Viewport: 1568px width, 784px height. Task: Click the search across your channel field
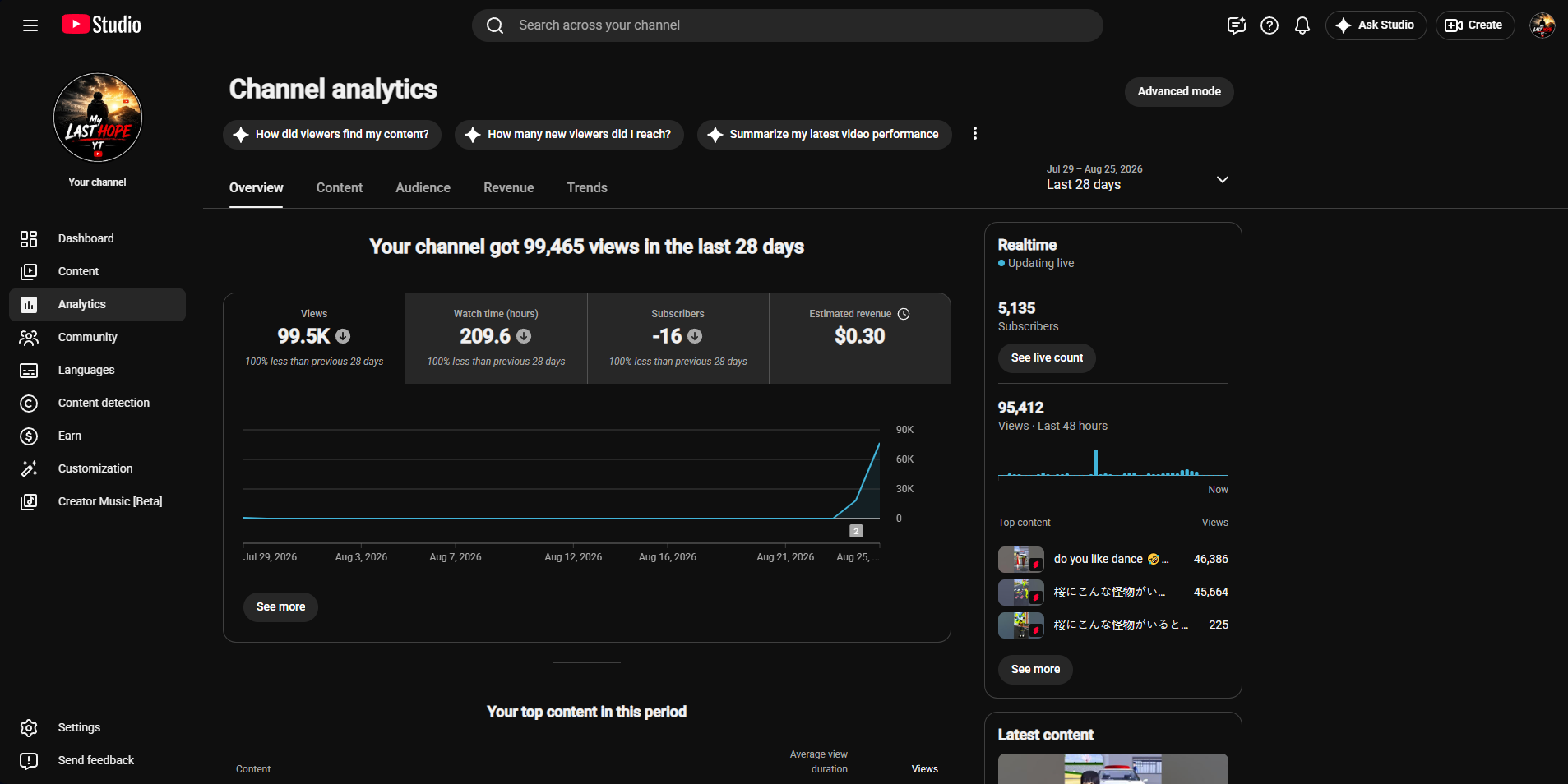[x=787, y=25]
